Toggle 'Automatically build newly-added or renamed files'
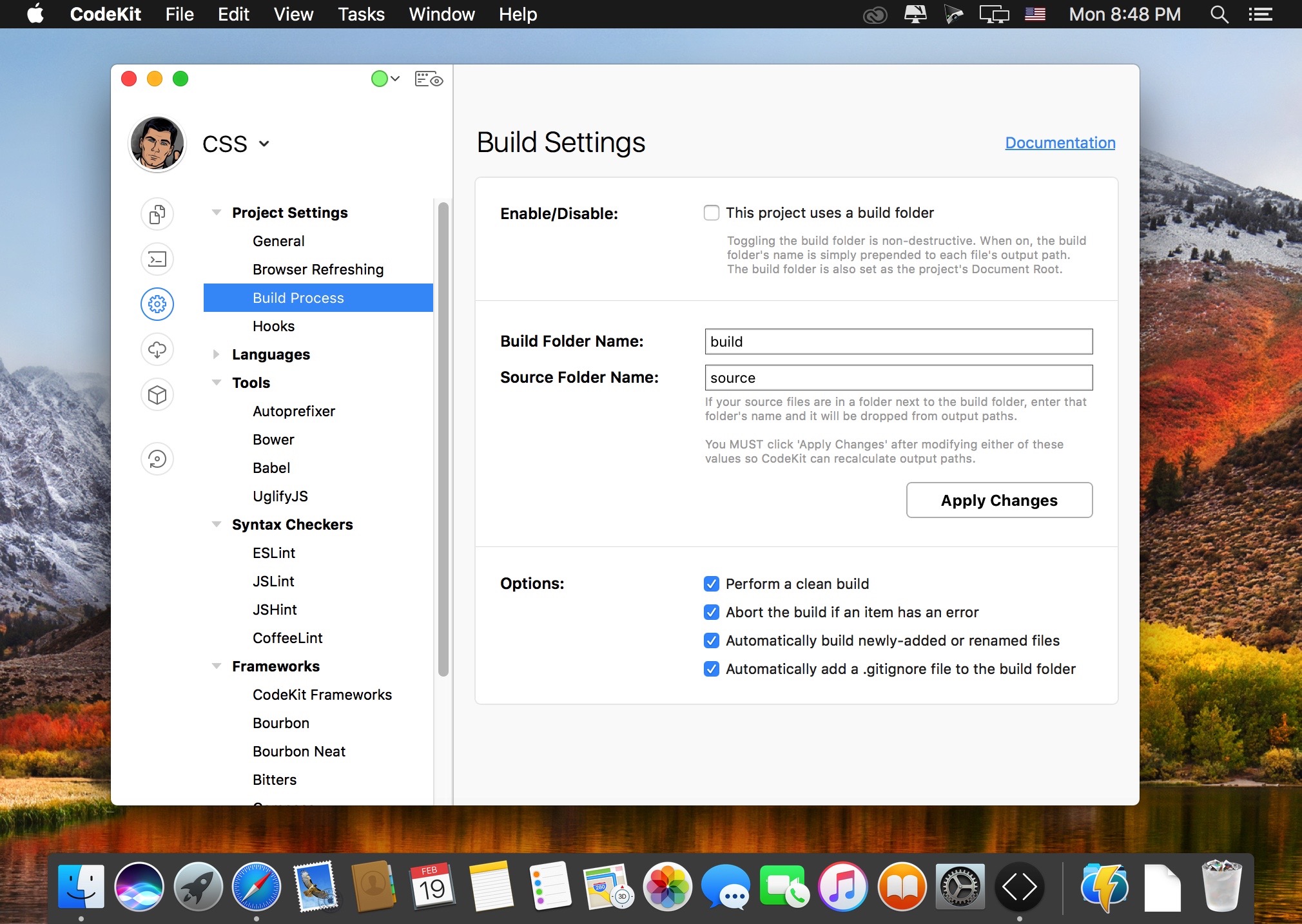The image size is (1302, 924). [712, 640]
